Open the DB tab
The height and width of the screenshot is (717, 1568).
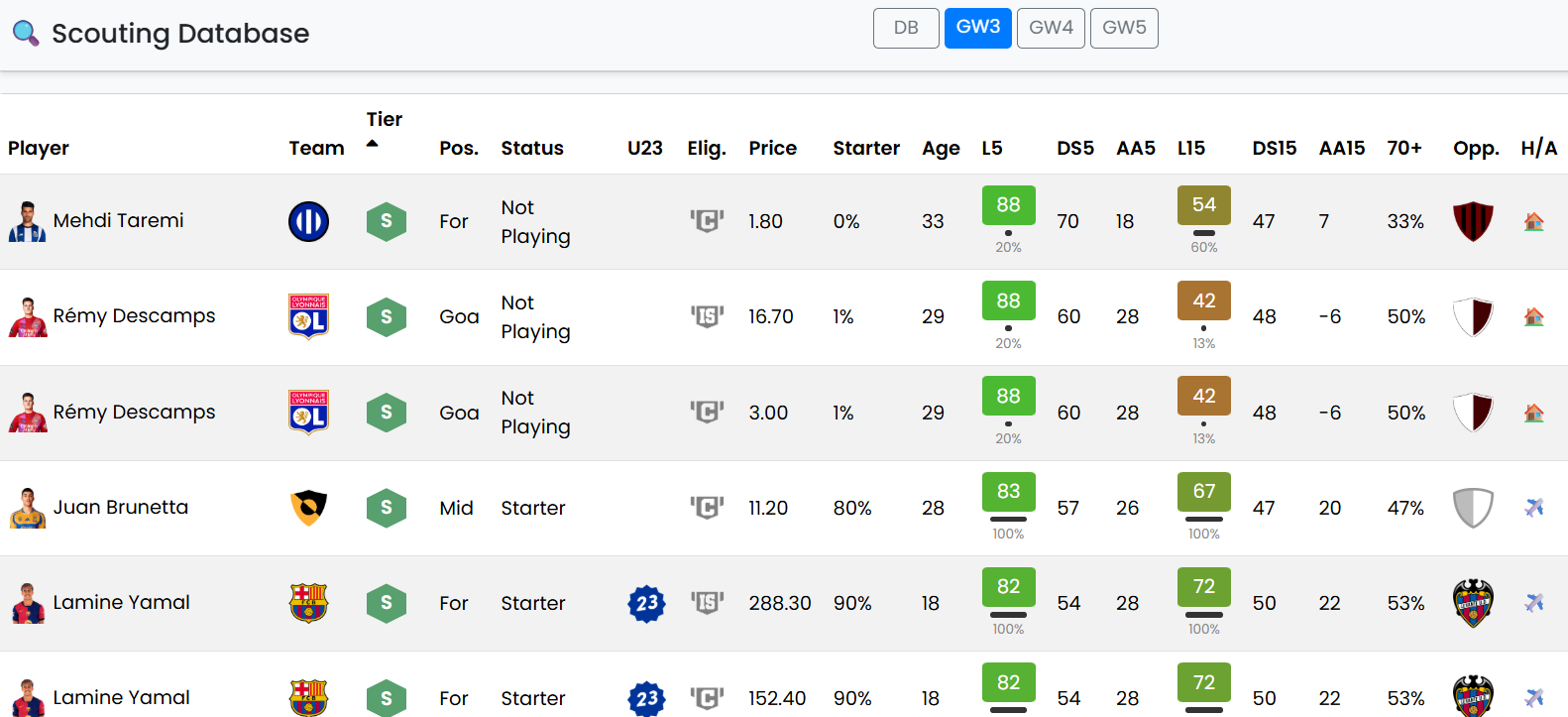(x=906, y=28)
